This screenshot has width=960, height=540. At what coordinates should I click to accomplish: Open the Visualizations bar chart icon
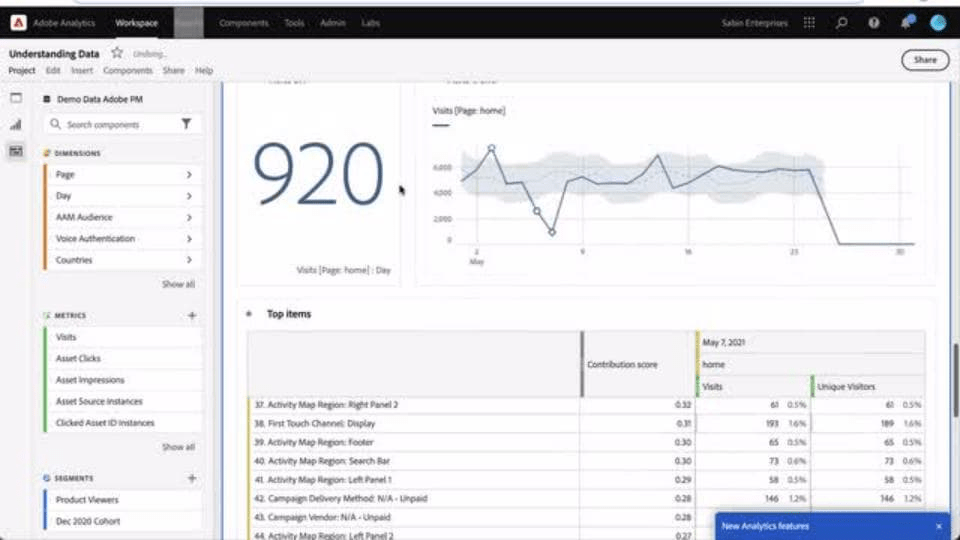pyautogui.click(x=16, y=125)
